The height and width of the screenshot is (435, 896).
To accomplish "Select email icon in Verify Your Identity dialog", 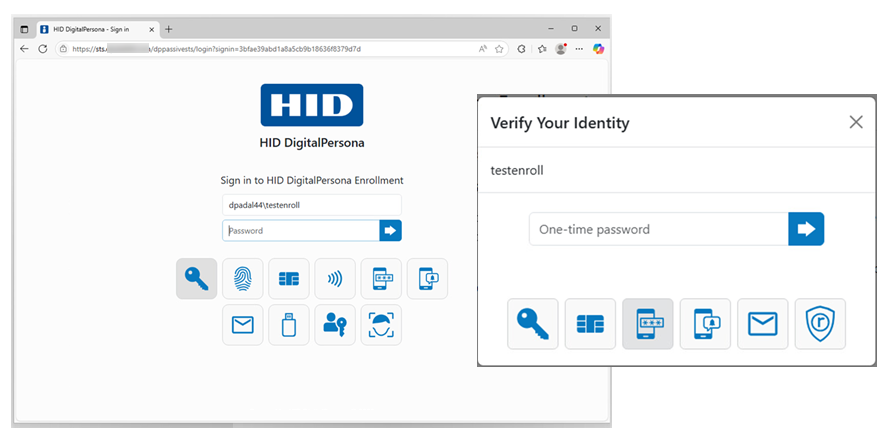I will pos(763,324).
